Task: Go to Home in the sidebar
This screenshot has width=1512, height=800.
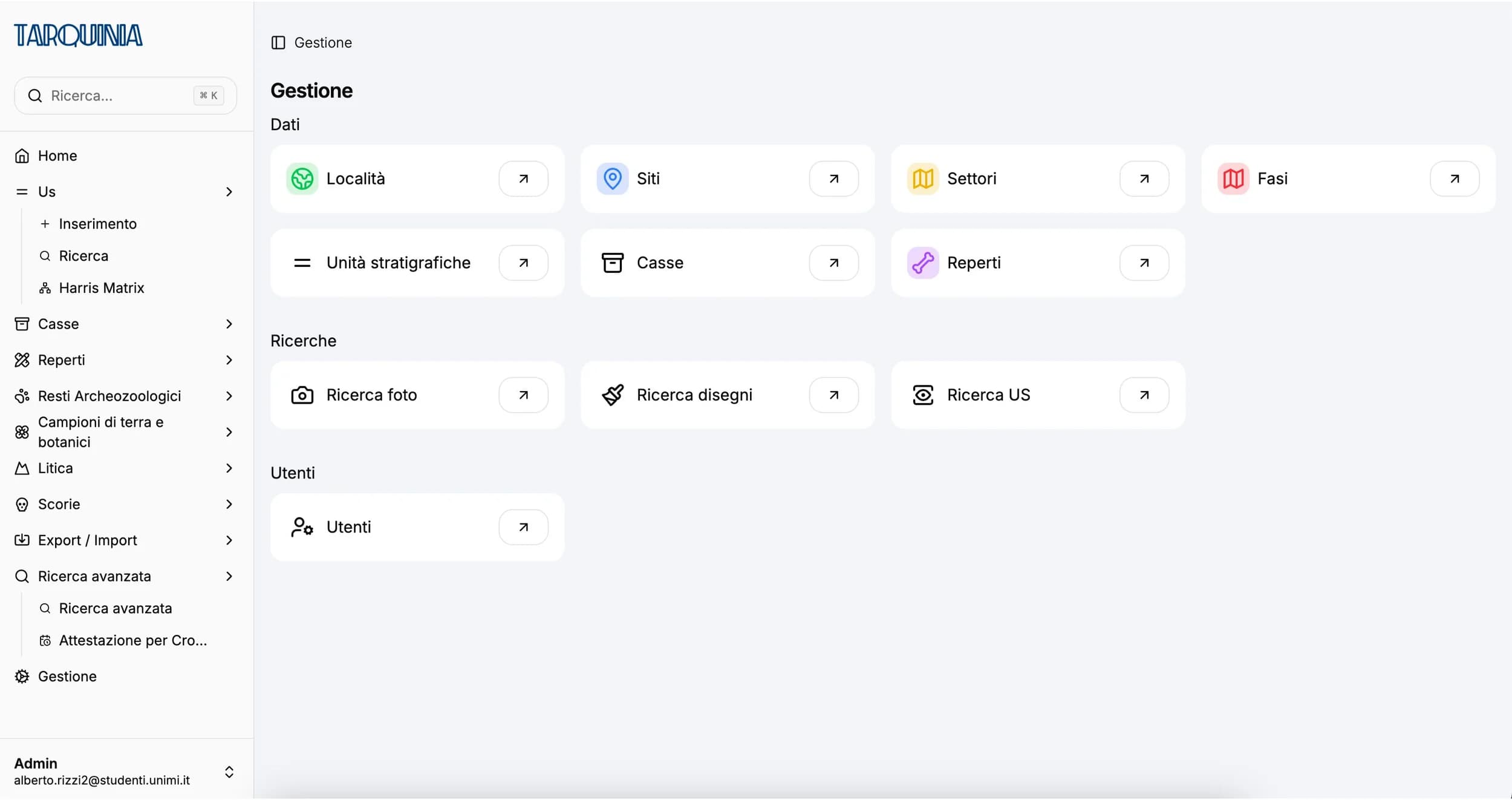Action: (57, 156)
